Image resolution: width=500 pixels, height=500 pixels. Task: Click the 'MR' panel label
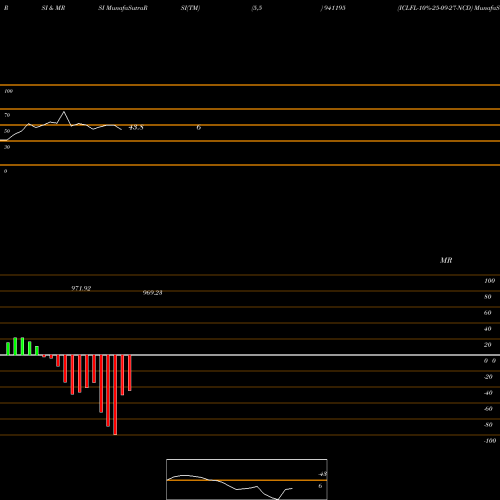tap(446, 260)
